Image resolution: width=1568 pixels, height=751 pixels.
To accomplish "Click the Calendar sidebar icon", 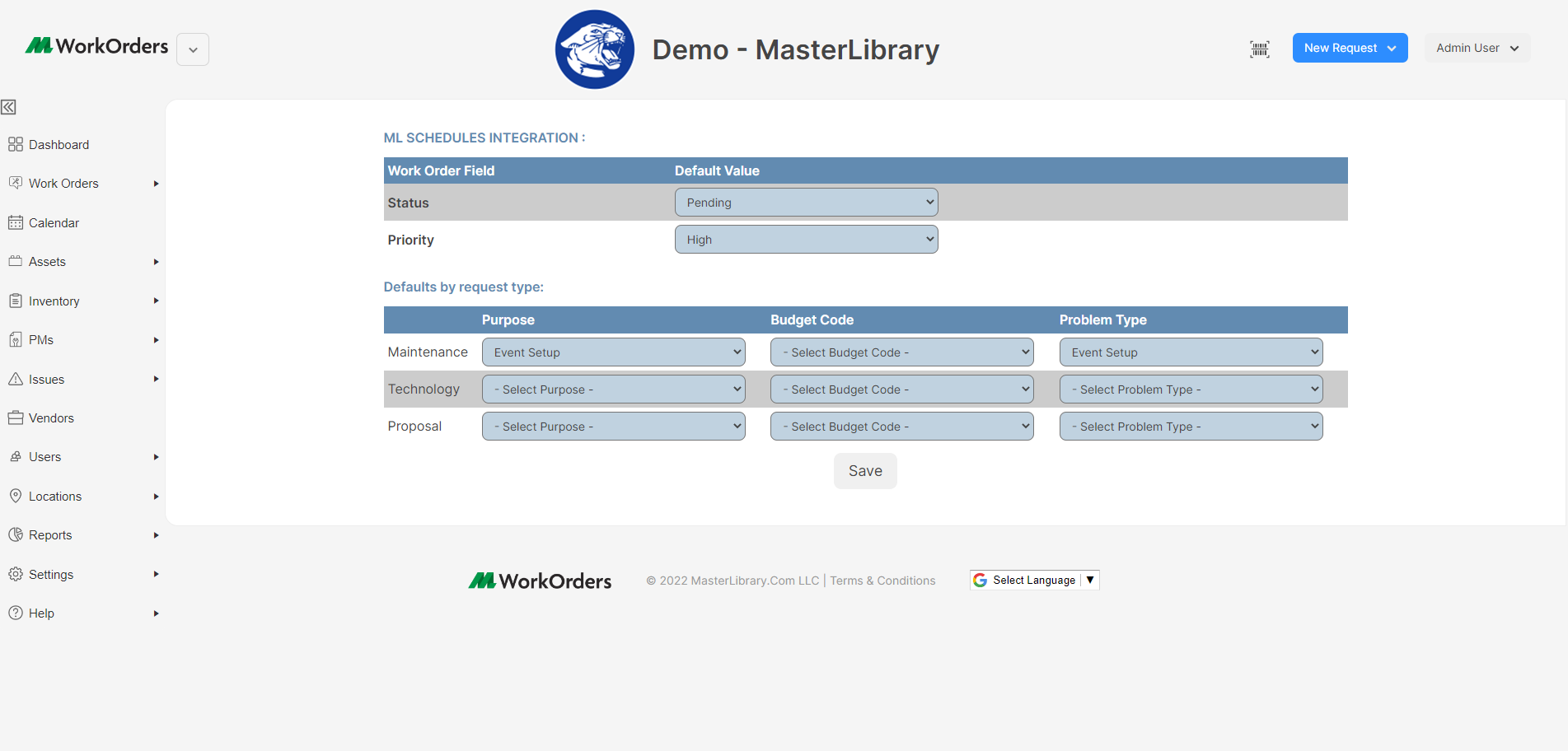I will (16, 222).
